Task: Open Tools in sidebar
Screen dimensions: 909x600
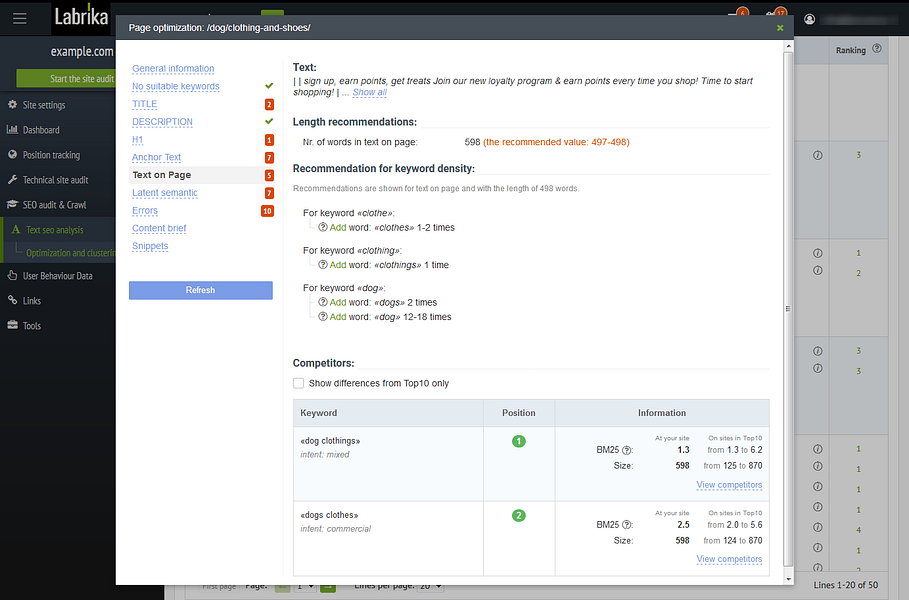Action: point(32,326)
